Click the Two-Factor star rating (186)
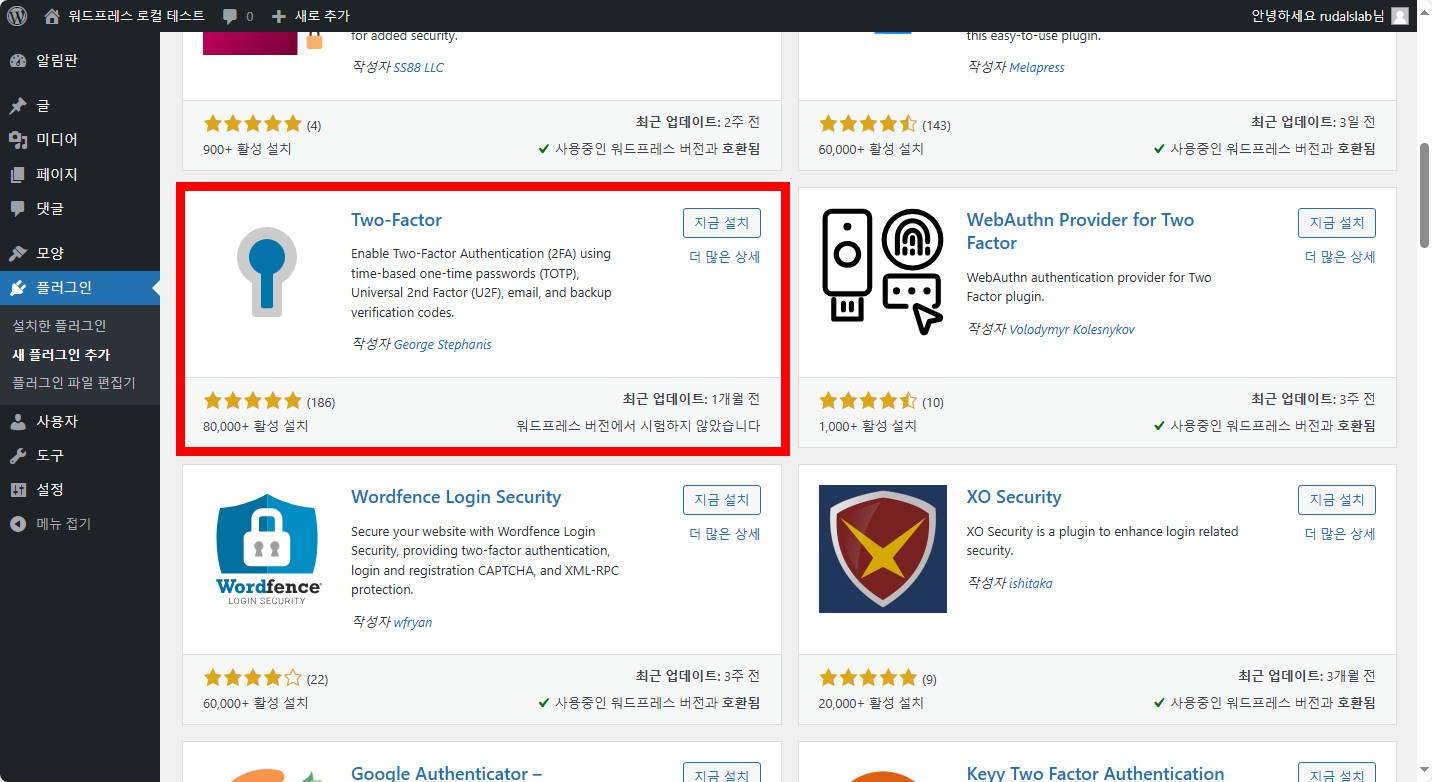The width and height of the screenshot is (1432, 782). pos(252,402)
